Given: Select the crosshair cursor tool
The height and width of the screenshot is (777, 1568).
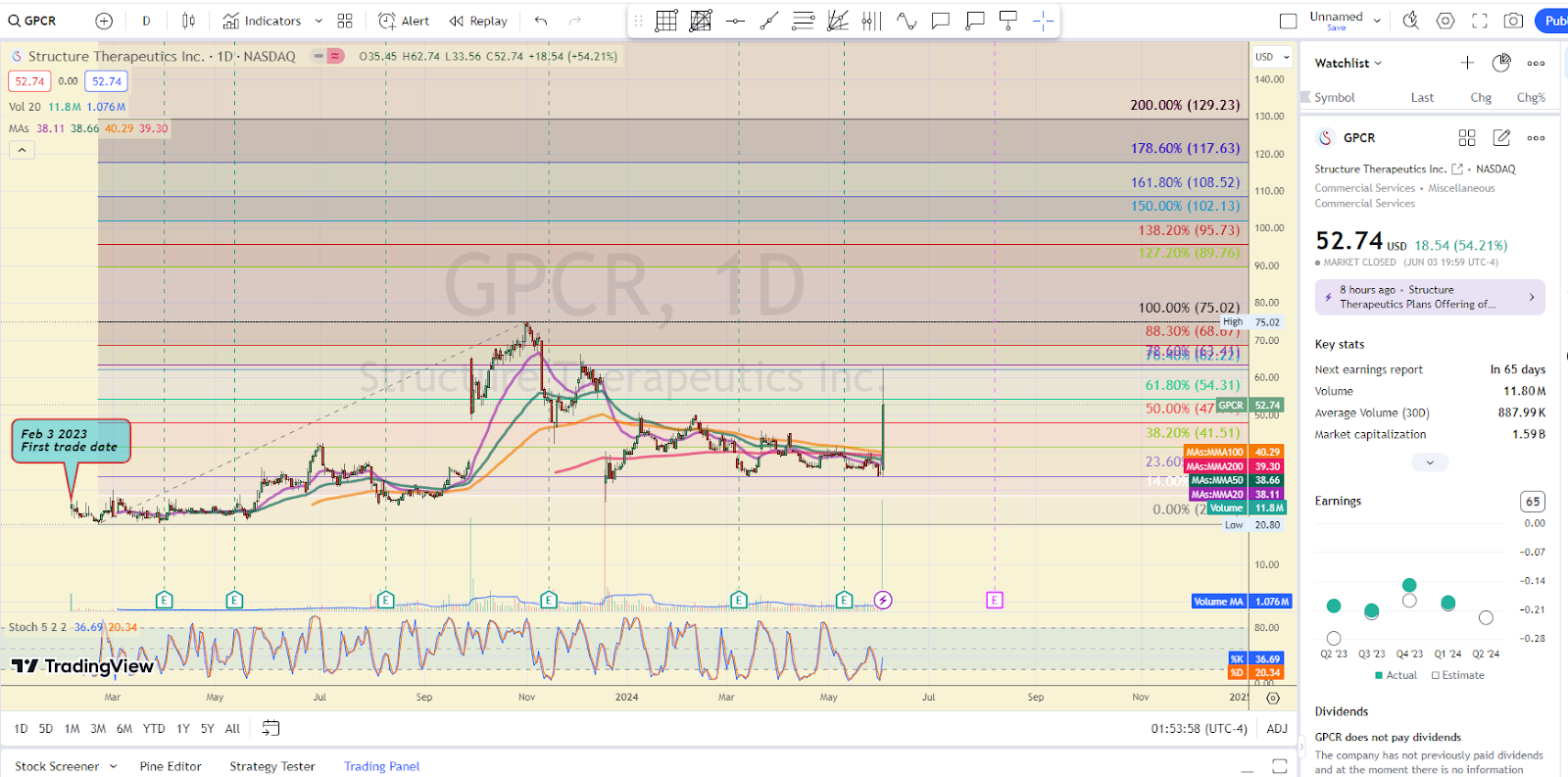Looking at the screenshot, I should (1043, 21).
